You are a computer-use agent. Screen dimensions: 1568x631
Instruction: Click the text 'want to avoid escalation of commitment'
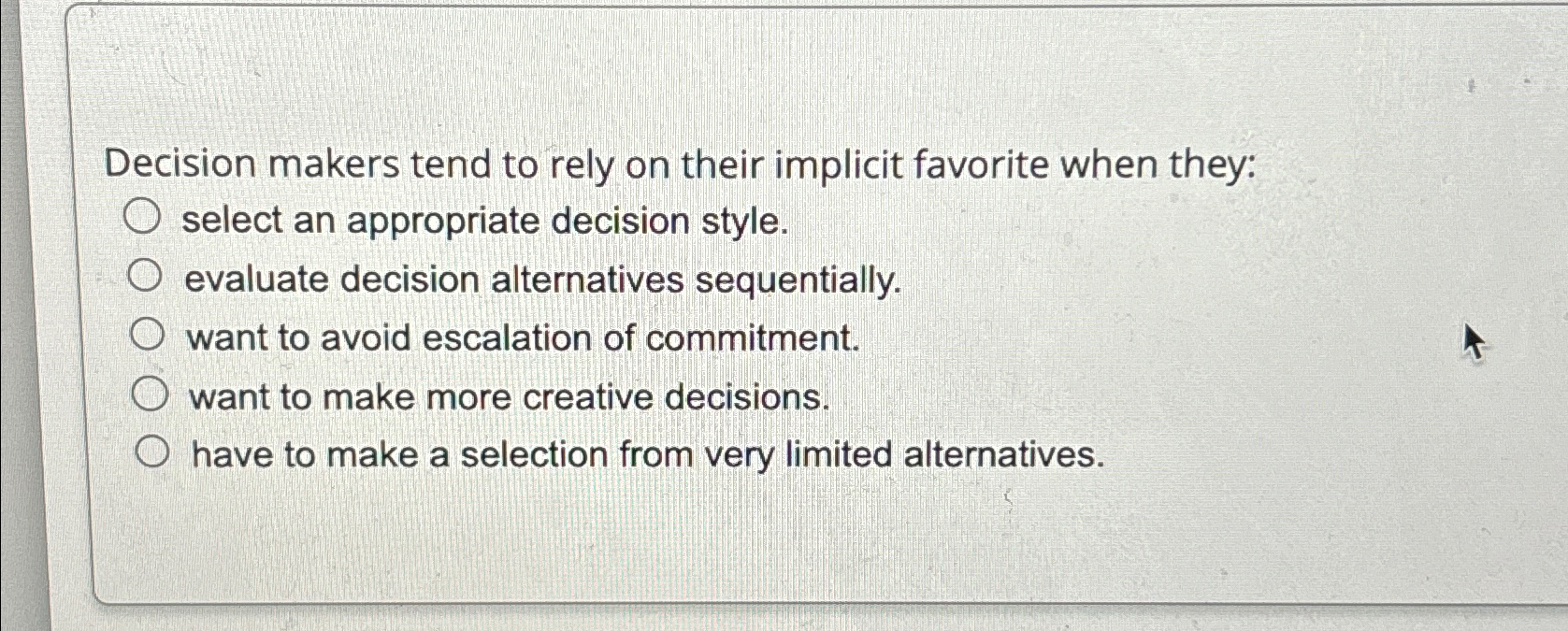pos(524,337)
